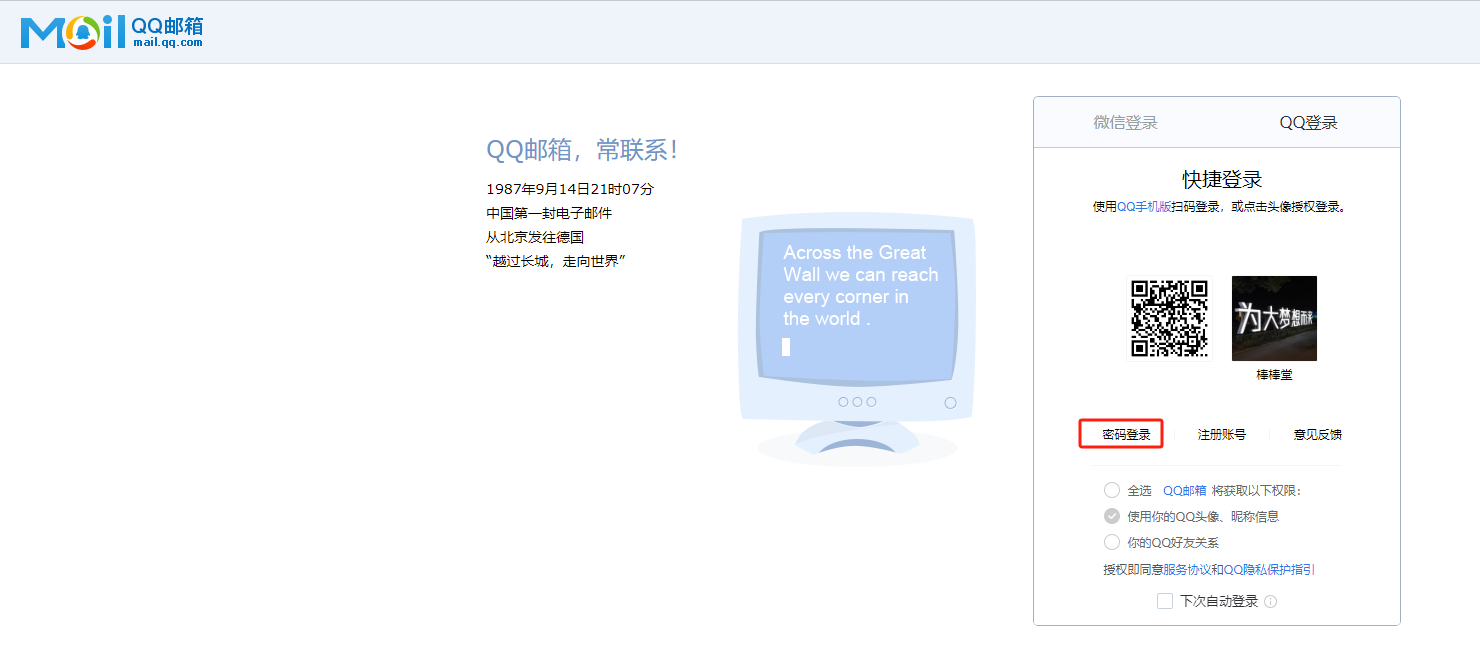Viewport: 1480px width, 670px height.
Task: Click the QQ邮箱 link in the permissions line
Action: 1185,491
